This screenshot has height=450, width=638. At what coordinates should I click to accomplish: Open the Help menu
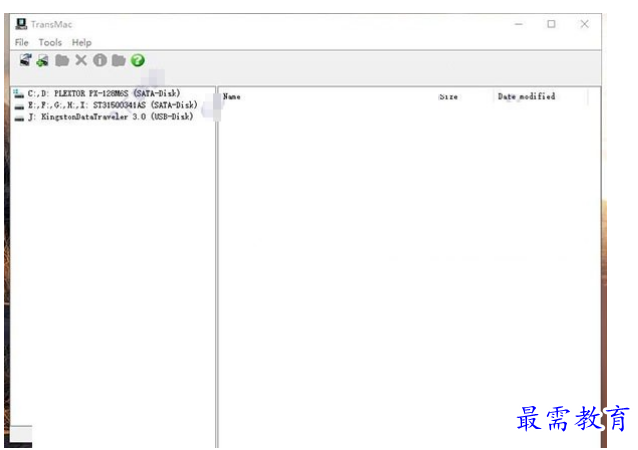(x=82, y=42)
